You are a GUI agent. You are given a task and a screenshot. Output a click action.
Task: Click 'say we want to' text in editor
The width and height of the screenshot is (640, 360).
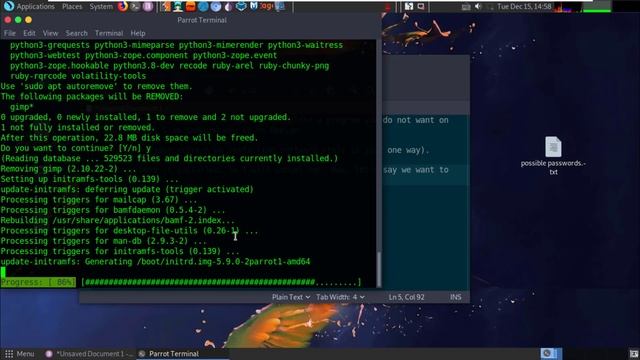click(416, 170)
